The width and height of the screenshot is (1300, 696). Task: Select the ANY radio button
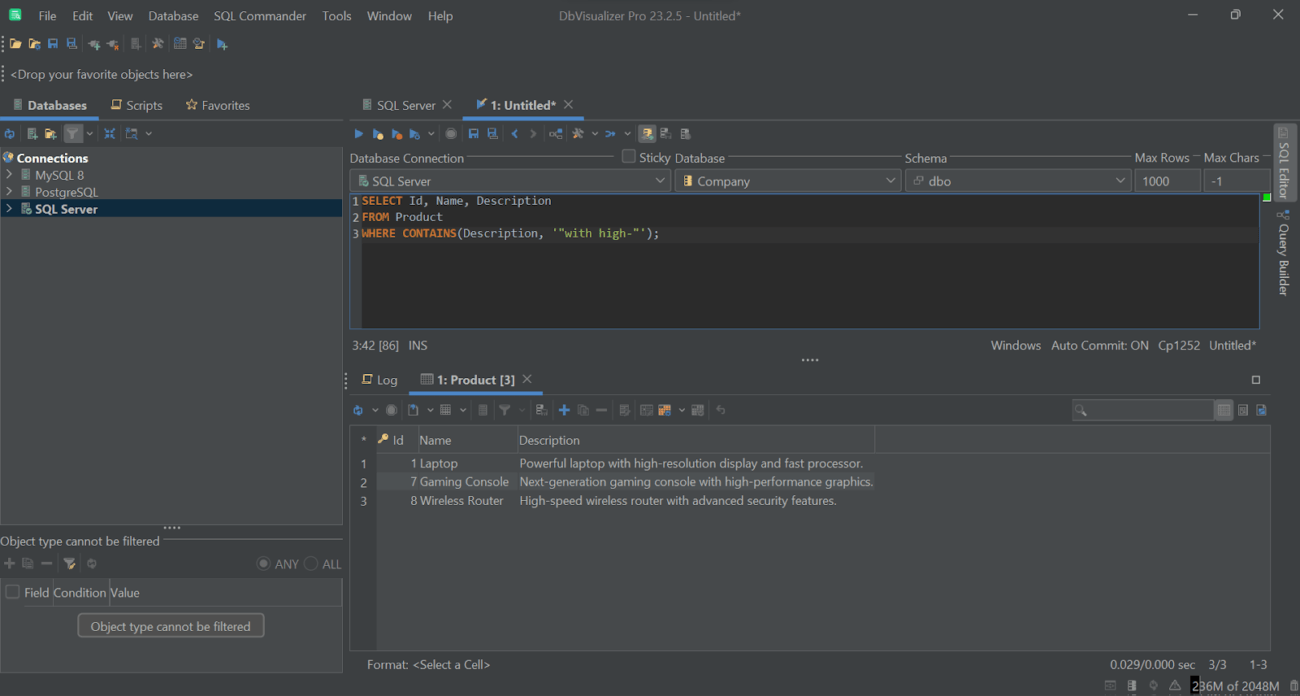[263, 563]
